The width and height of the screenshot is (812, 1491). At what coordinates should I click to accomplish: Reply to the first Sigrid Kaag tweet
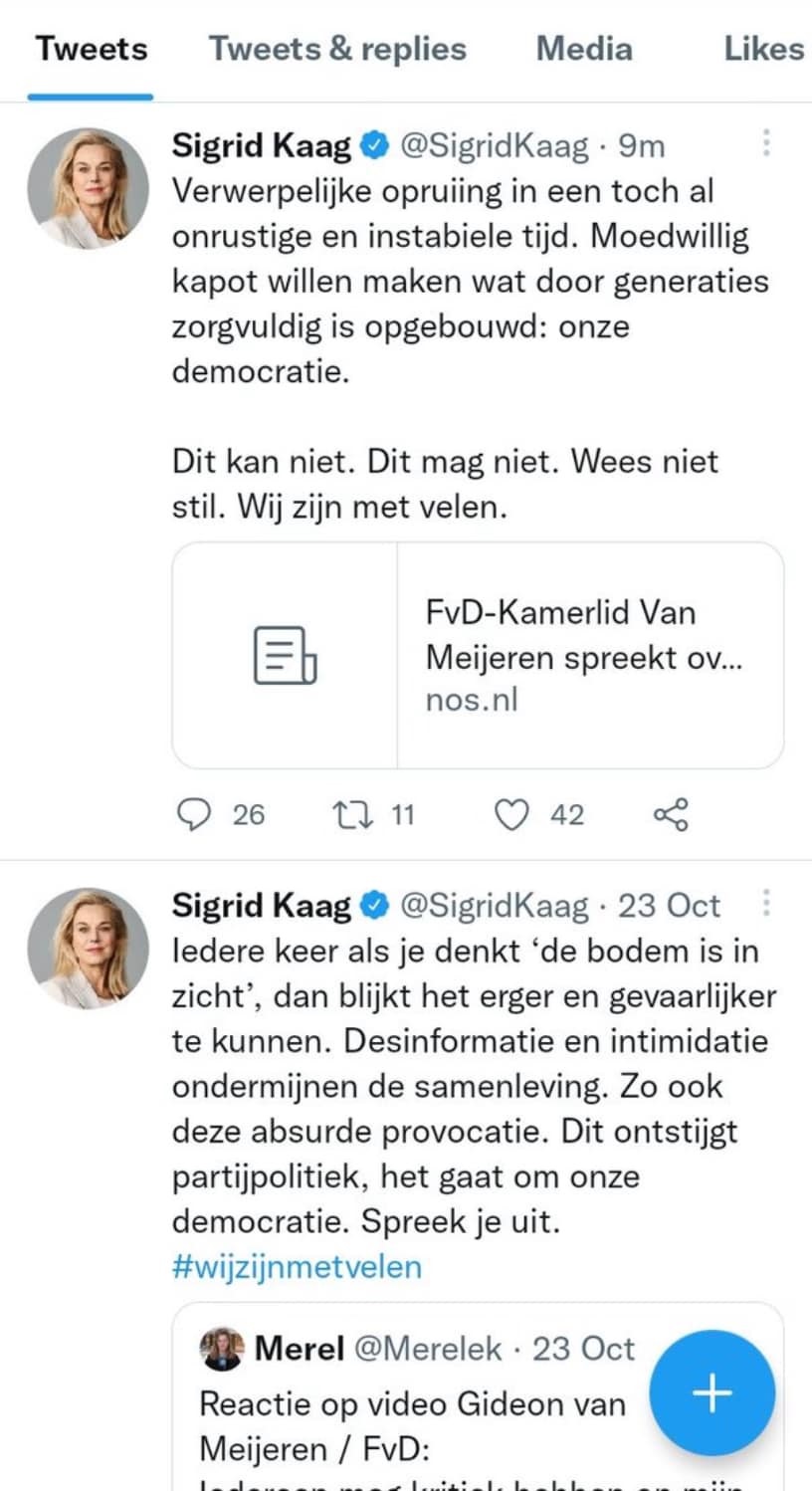click(x=194, y=816)
